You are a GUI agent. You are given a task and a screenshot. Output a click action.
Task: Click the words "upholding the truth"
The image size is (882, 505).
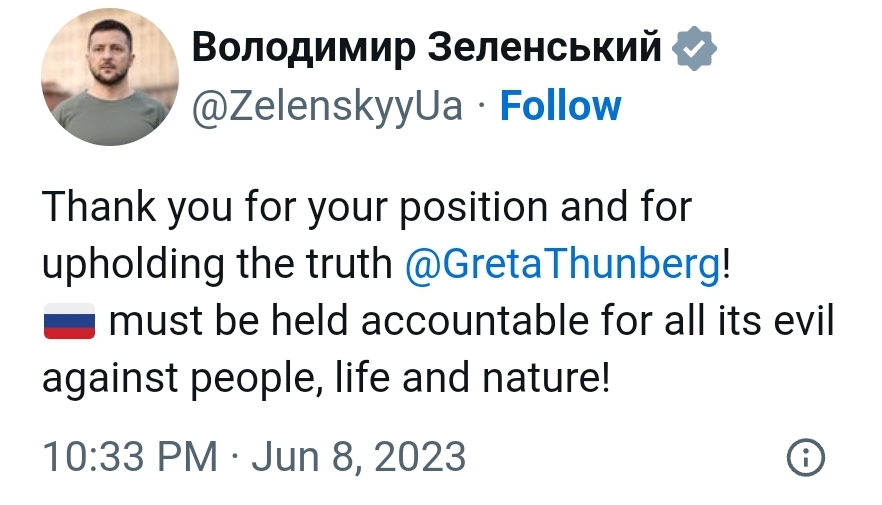[218, 264]
